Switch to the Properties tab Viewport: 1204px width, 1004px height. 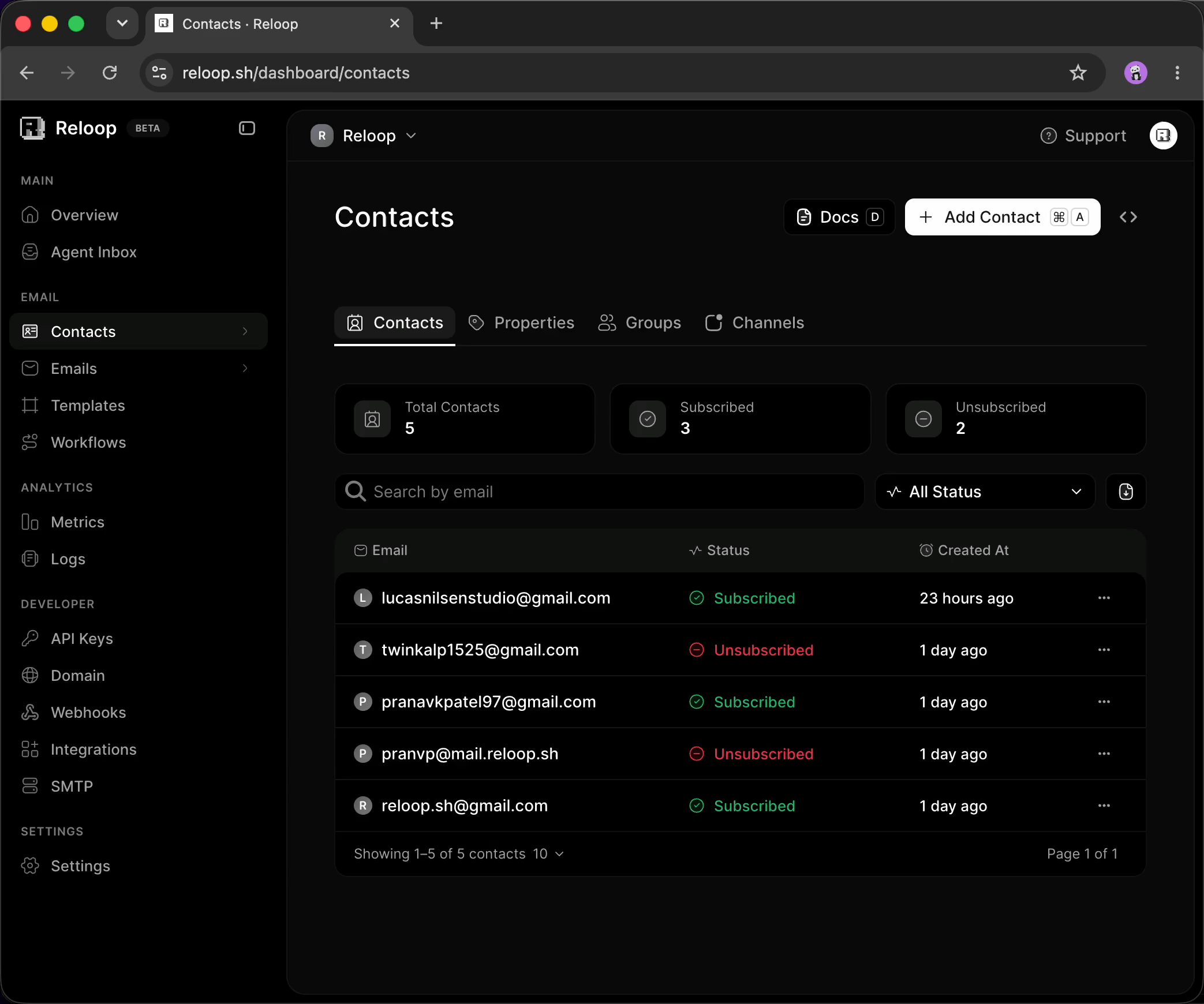pyautogui.click(x=521, y=323)
